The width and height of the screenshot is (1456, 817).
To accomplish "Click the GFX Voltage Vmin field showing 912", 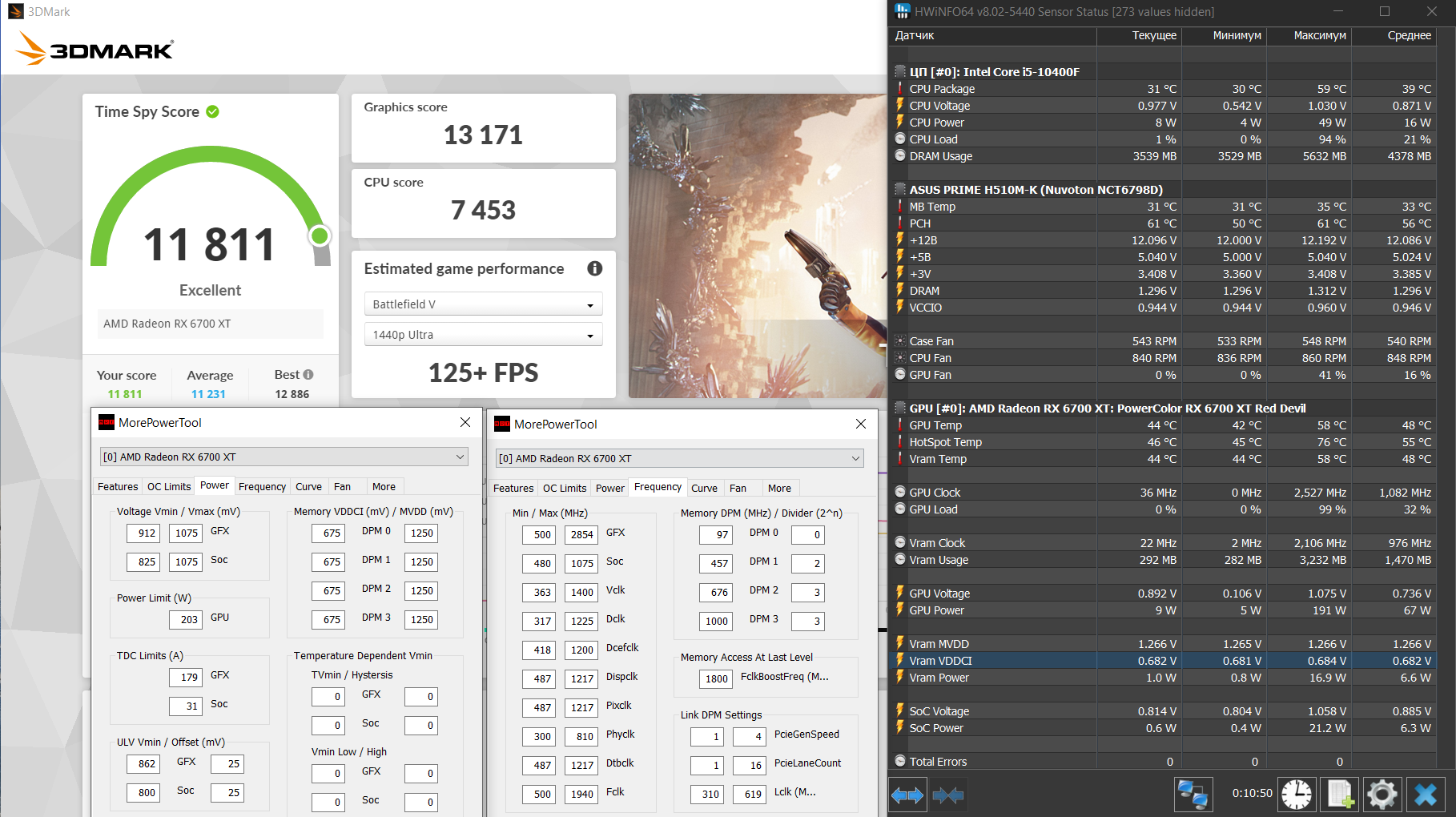I will click(x=143, y=533).
